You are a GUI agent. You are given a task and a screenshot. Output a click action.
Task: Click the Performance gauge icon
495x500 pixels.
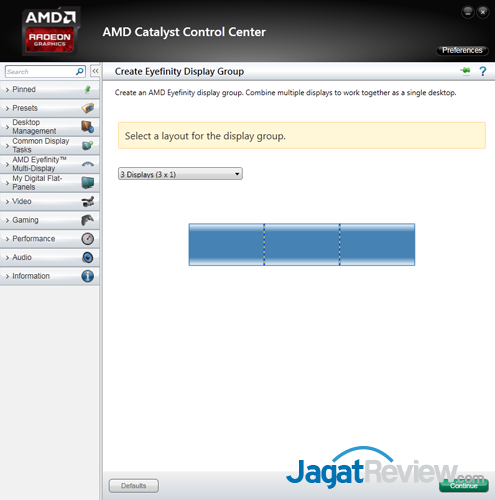click(88, 239)
